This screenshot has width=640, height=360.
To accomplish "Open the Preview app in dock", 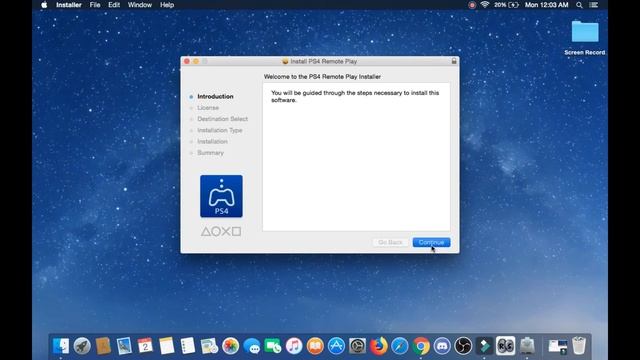I will tap(124, 346).
